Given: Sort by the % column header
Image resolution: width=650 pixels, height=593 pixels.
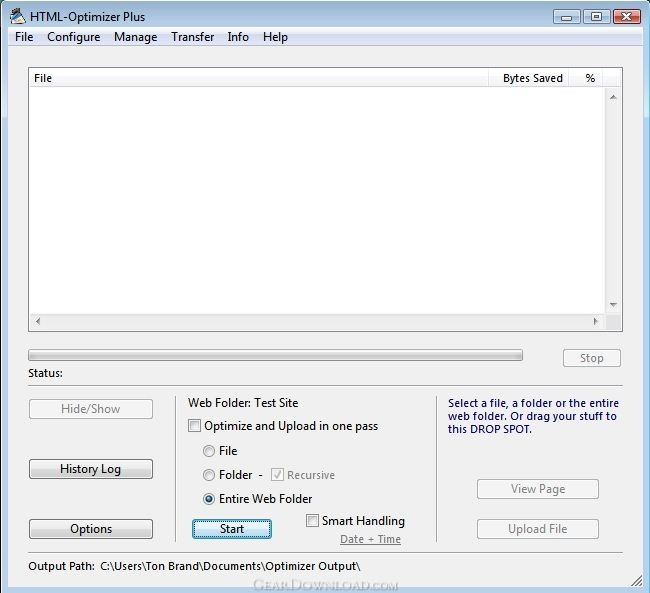Looking at the screenshot, I should (585, 78).
